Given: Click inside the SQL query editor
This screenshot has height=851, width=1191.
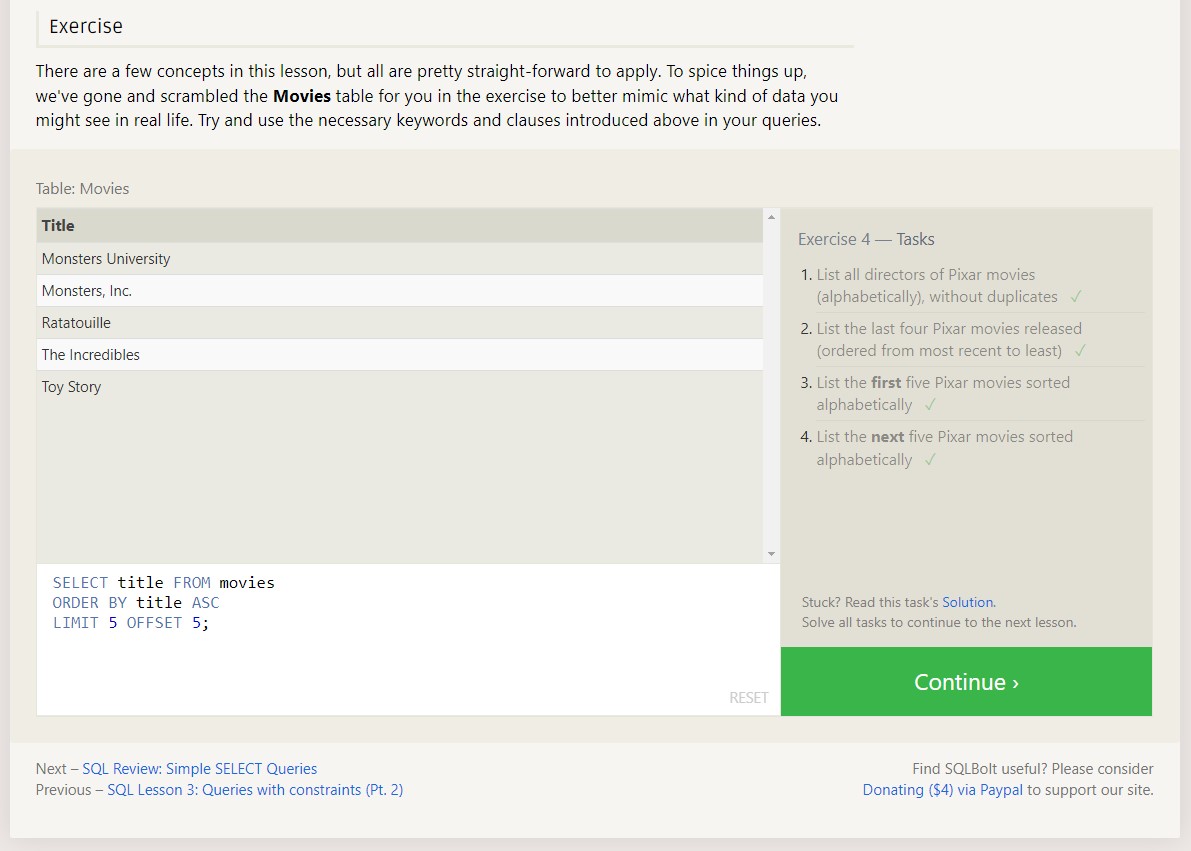Looking at the screenshot, I should pyautogui.click(x=409, y=639).
